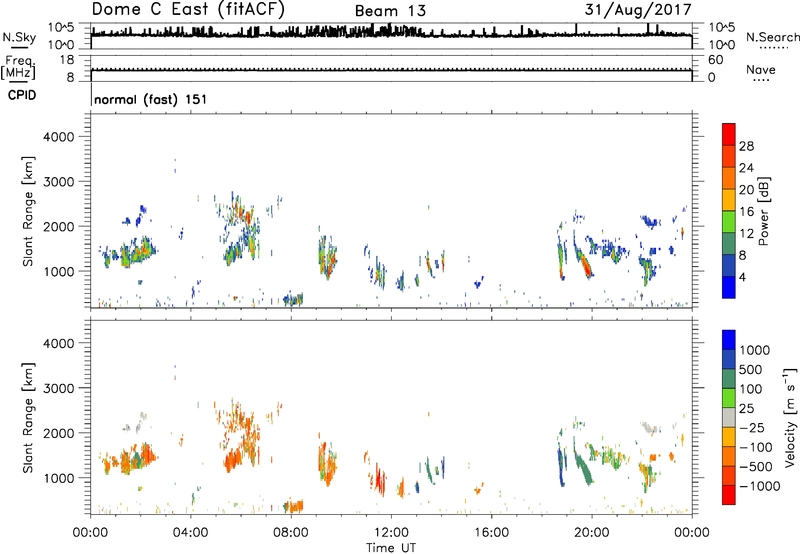Click the 'Velocity [m s⁻¹]' axis label
The height and width of the screenshot is (554, 800).
pyautogui.click(x=790, y=417)
